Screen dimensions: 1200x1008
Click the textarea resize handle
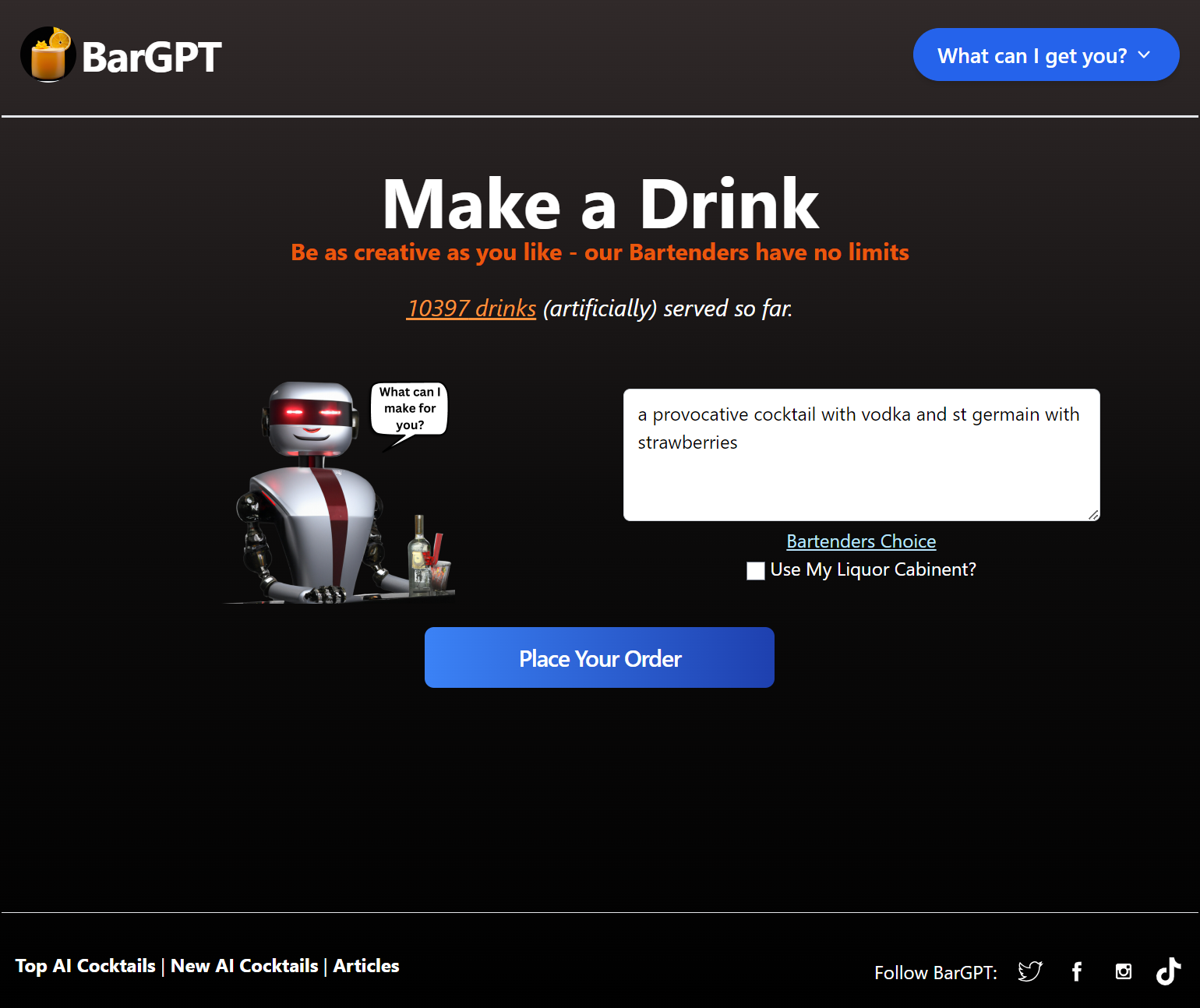click(1094, 514)
